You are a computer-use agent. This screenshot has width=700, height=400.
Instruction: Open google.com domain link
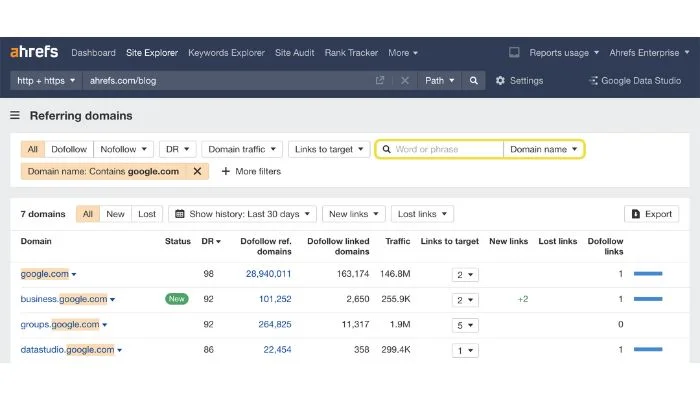[45, 274]
